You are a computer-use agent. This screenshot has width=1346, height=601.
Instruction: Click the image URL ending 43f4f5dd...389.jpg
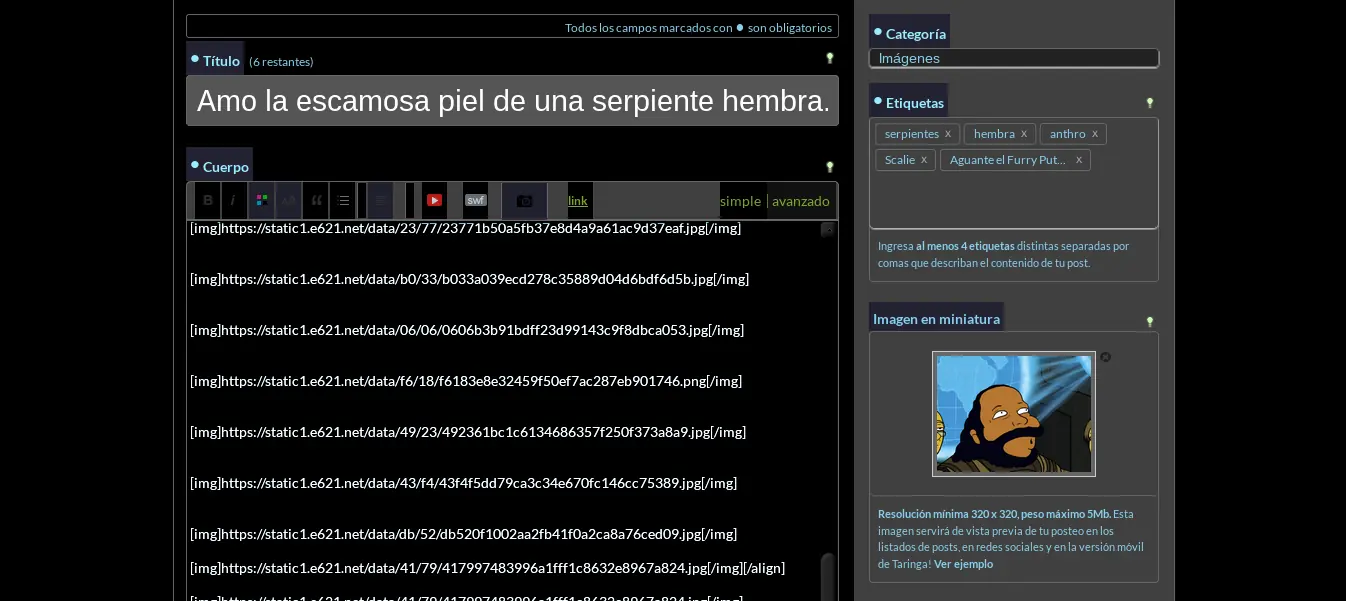(x=464, y=483)
